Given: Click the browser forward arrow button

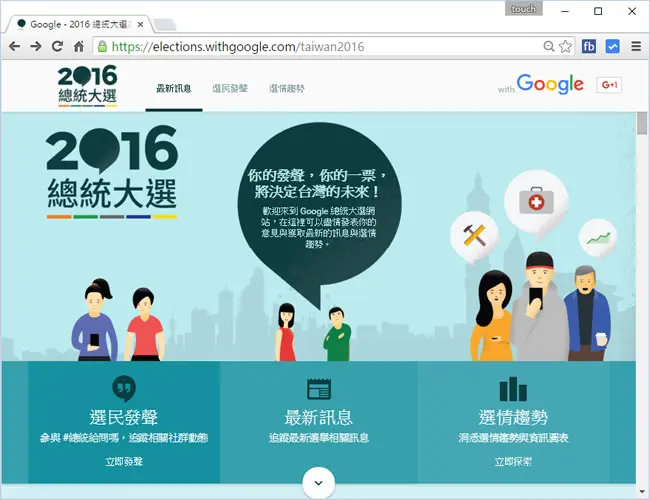Looking at the screenshot, I should click(36, 46).
